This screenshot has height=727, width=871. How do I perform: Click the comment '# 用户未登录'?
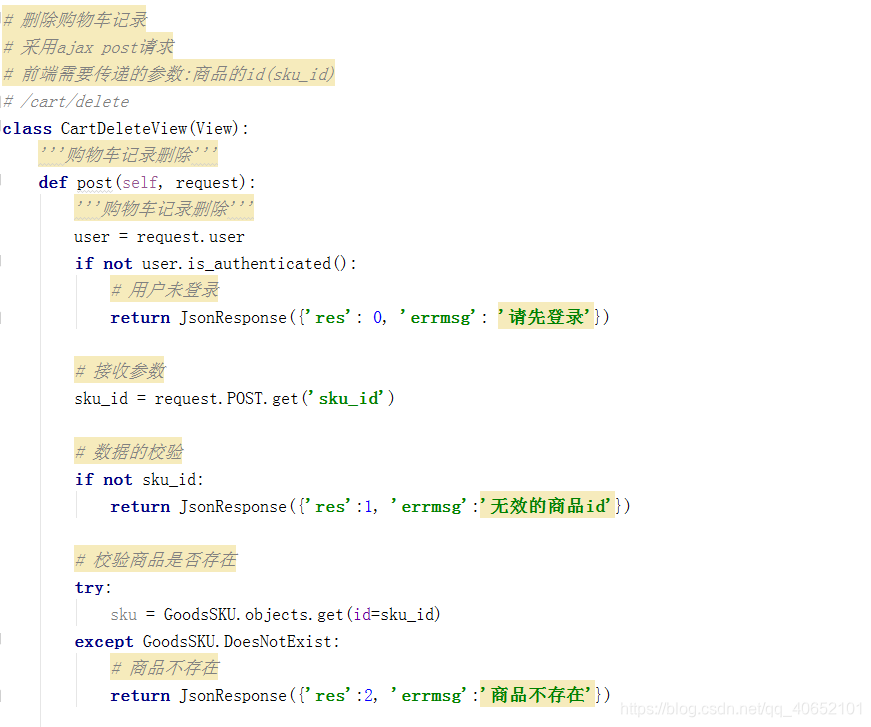tap(164, 290)
